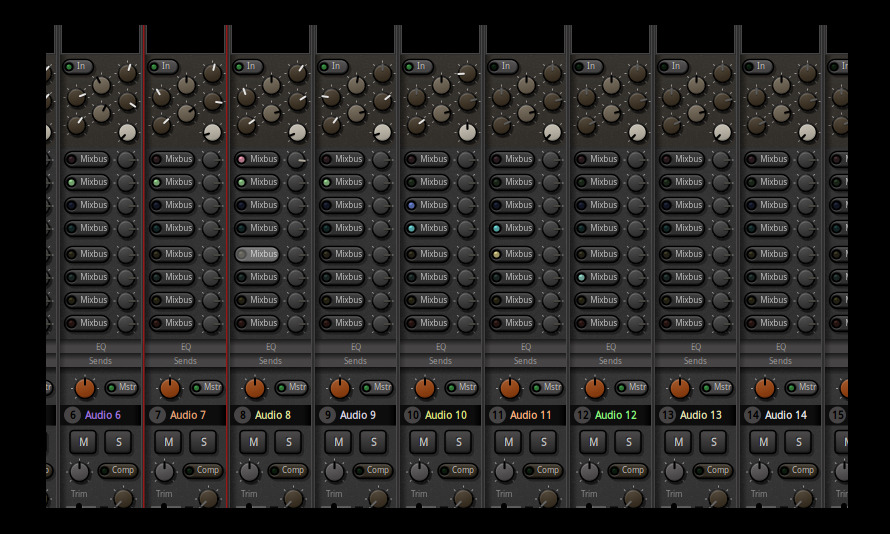This screenshot has width=890, height=534.
Task: Select the Audio 11 channel name
Action: pyautogui.click(x=530, y=415)
